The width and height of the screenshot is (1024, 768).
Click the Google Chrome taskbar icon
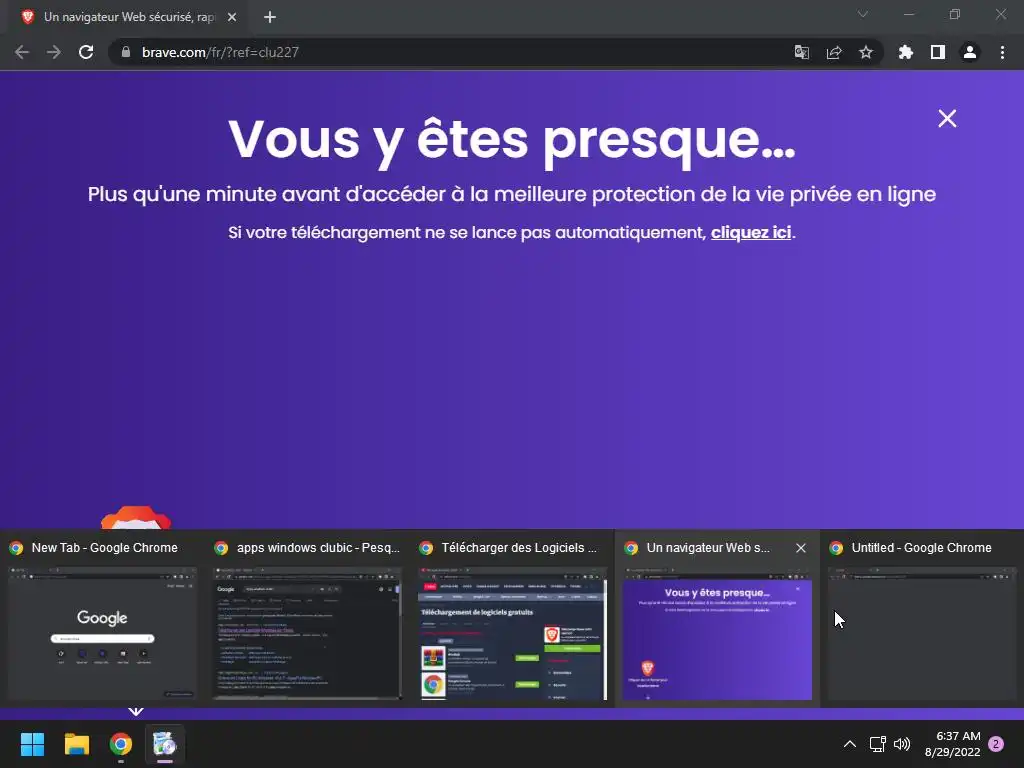click(120, 744)
